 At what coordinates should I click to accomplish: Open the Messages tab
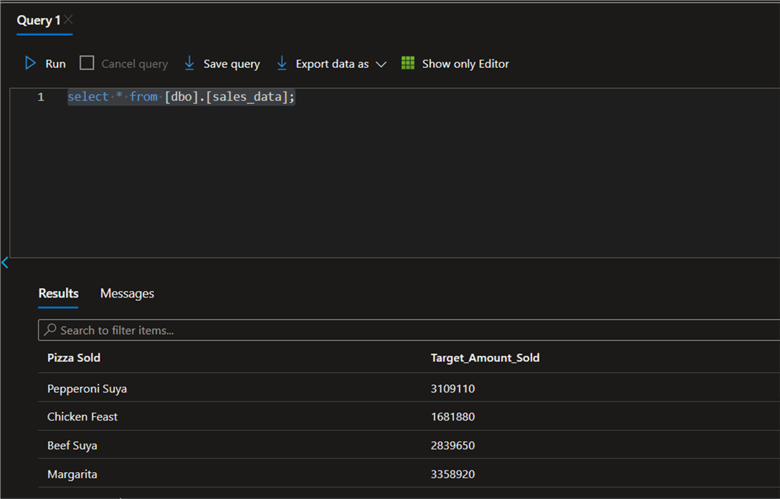coord(127,293)
